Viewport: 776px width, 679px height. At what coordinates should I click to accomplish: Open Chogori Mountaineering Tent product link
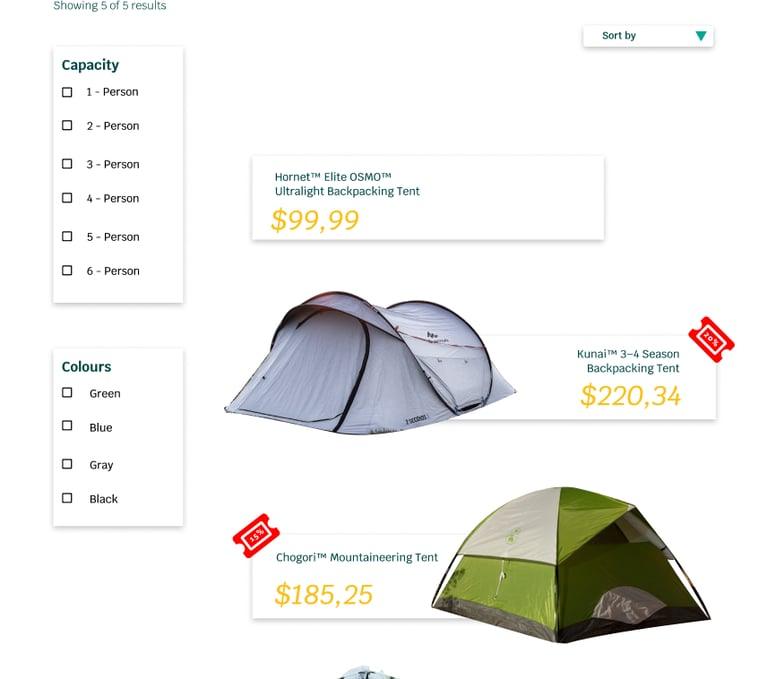tap(357, 558)
